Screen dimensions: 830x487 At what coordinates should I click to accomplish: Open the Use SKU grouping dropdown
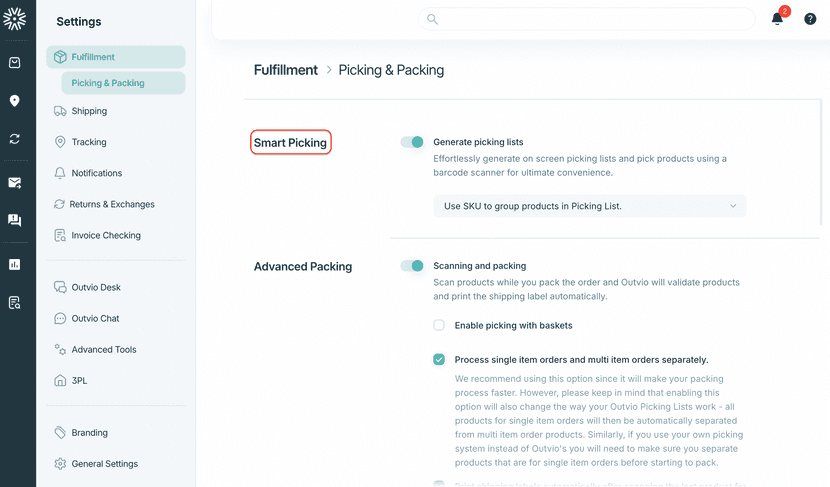click(x=589, y=206)
